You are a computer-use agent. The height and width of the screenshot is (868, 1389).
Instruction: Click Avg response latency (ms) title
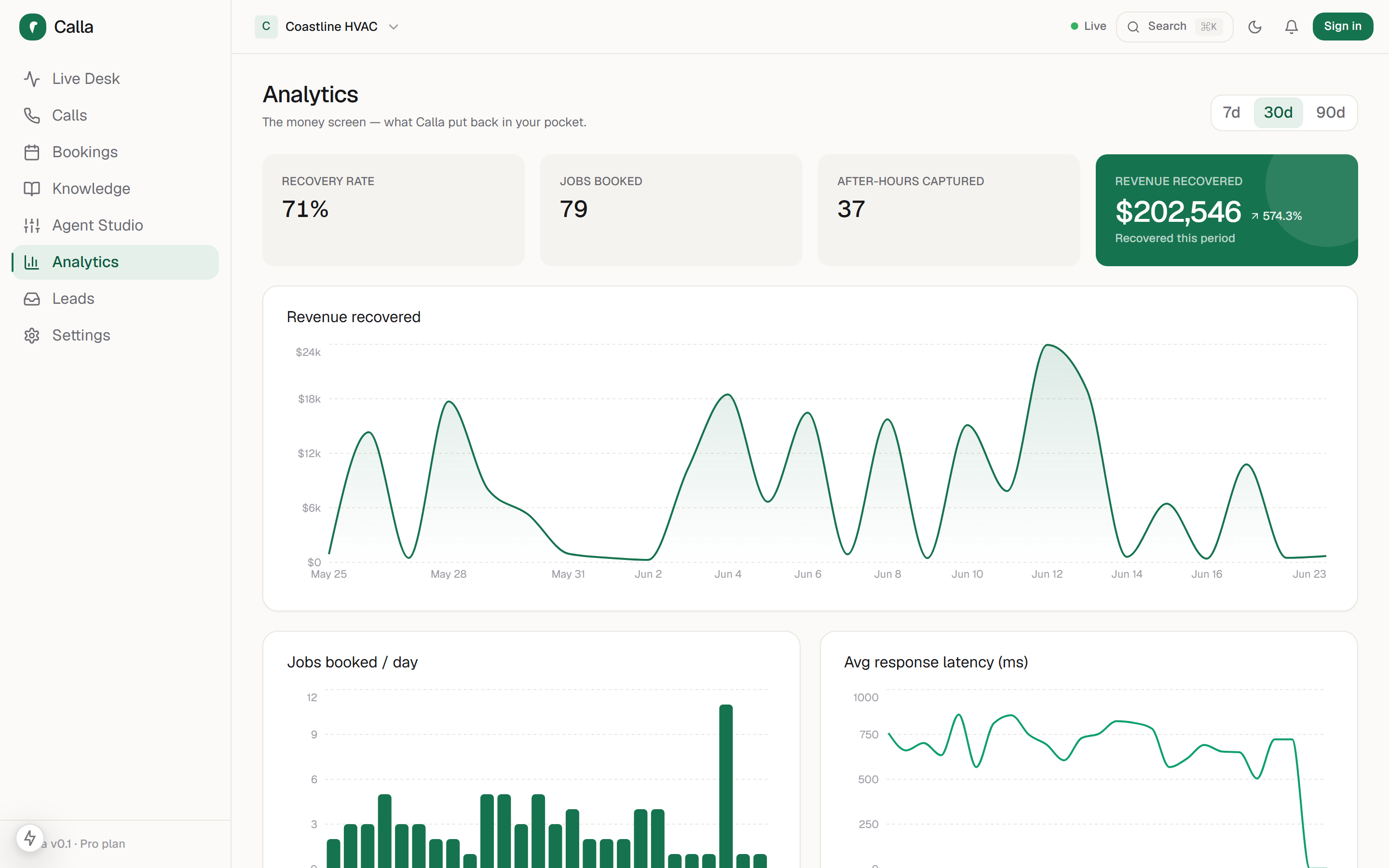coord(936,662)
